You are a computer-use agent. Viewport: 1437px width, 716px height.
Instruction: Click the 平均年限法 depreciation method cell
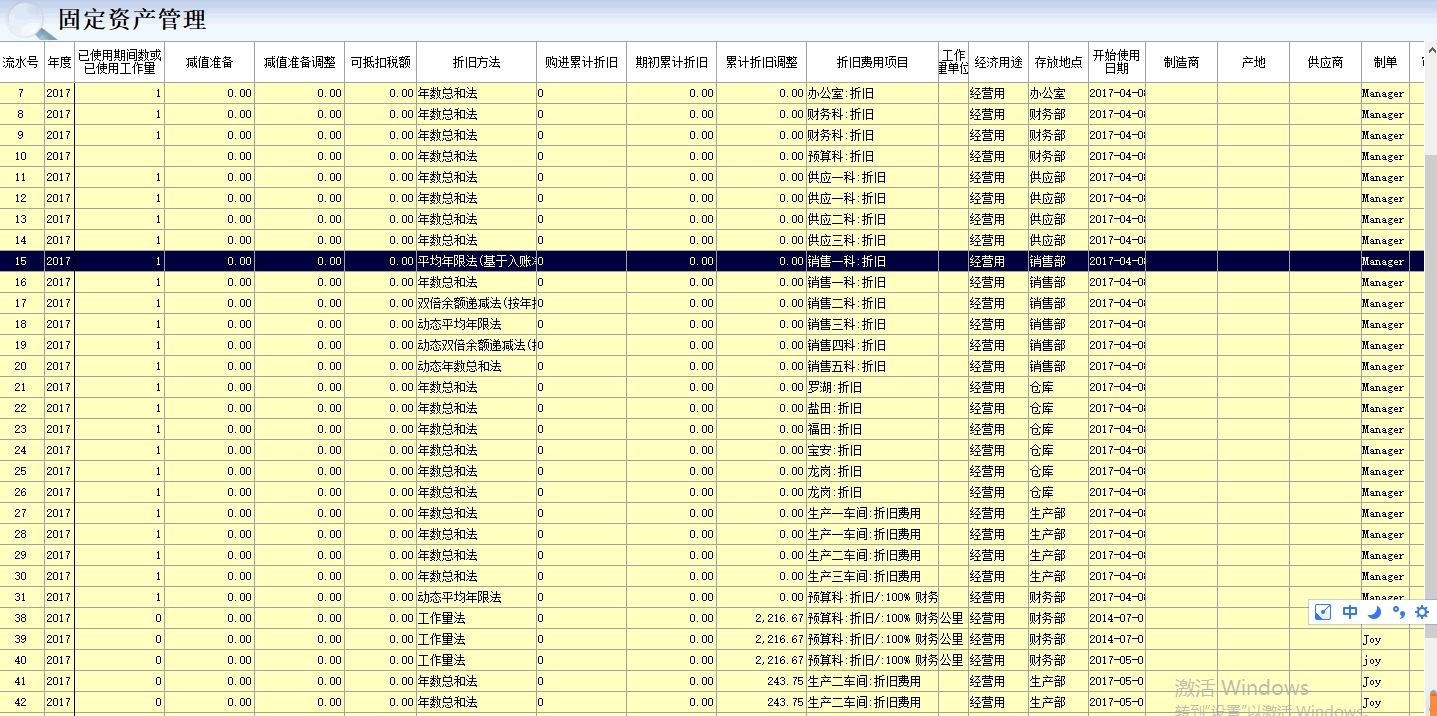476,261
